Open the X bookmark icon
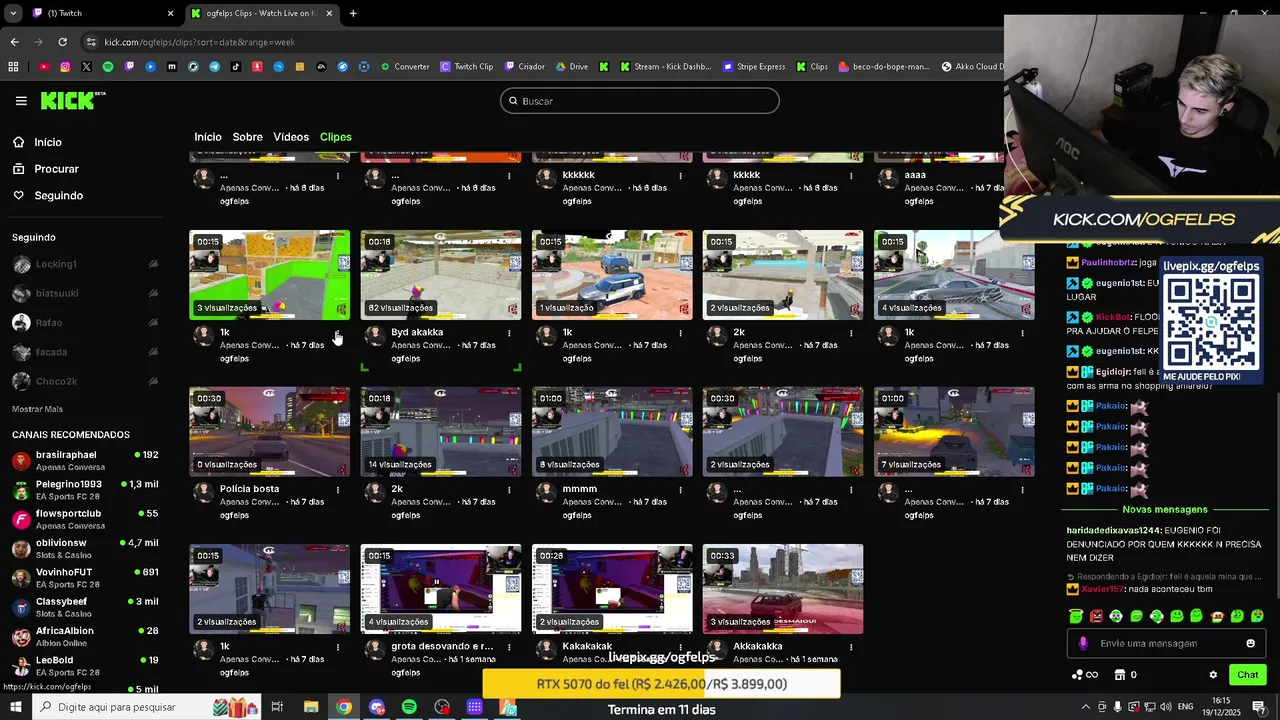 [x=86, y=67]
